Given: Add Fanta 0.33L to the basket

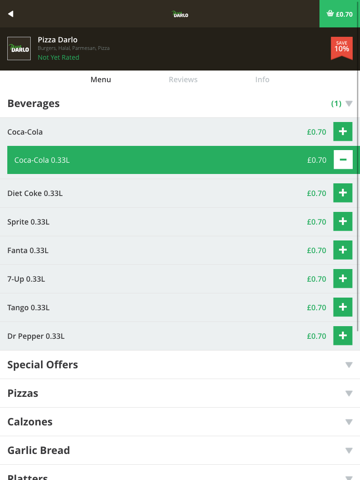Looking at the screenshot, I should point(343,250).
